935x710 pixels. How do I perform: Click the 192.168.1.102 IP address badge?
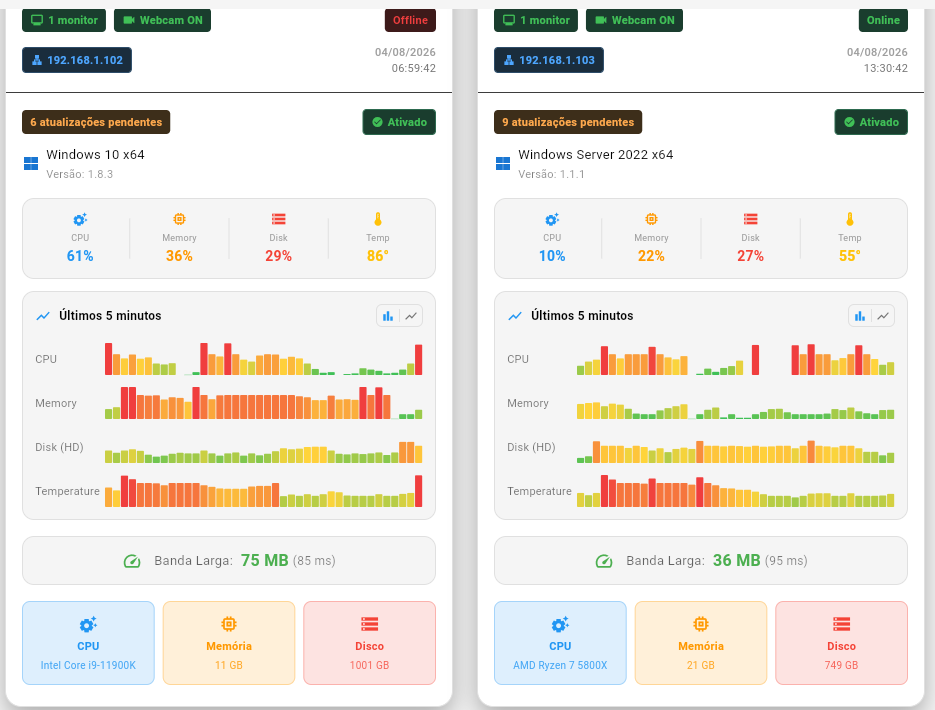tap(77, 60)
